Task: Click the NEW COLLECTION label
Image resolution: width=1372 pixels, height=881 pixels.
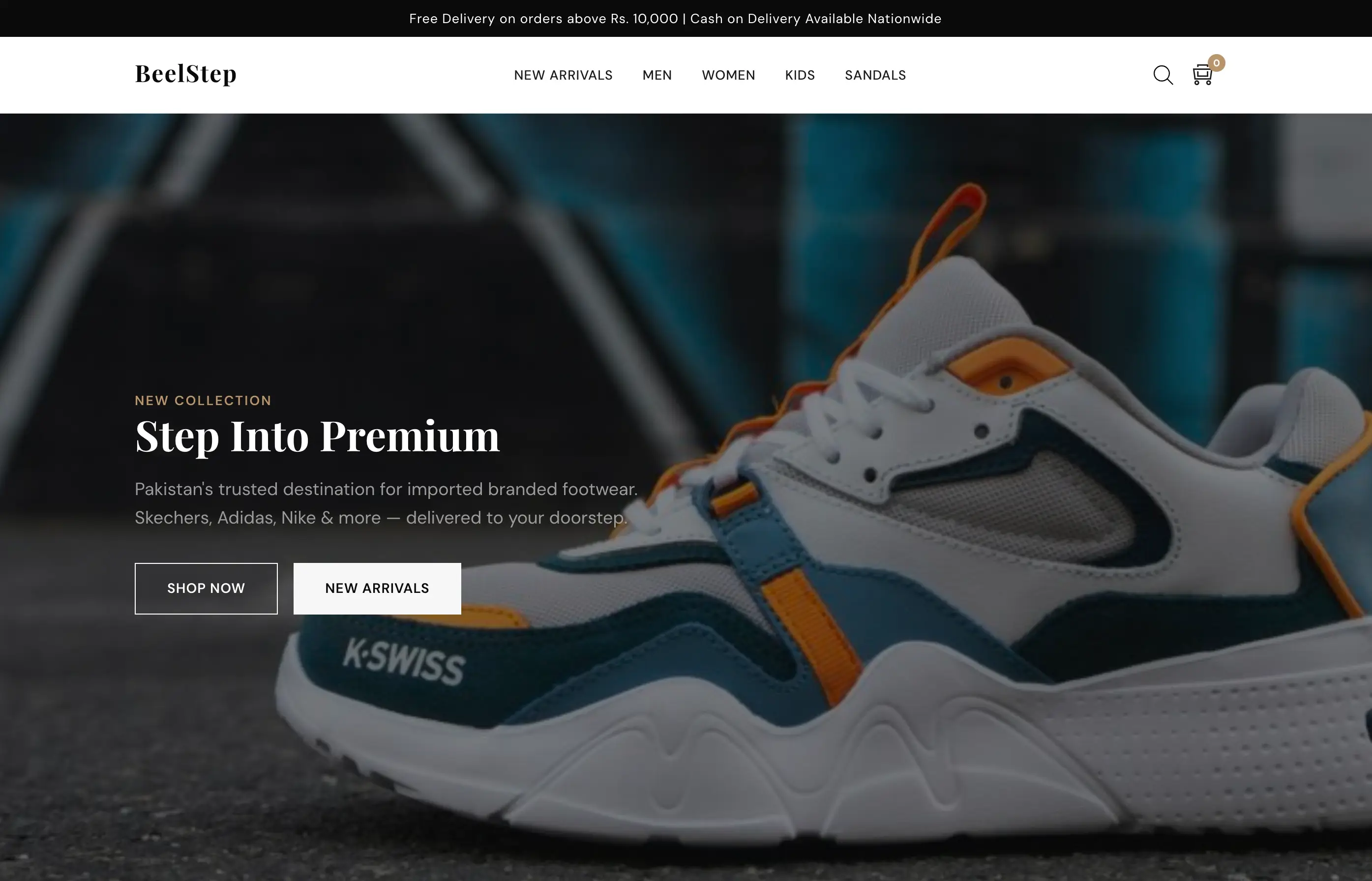Action: (x=203, y=401)
